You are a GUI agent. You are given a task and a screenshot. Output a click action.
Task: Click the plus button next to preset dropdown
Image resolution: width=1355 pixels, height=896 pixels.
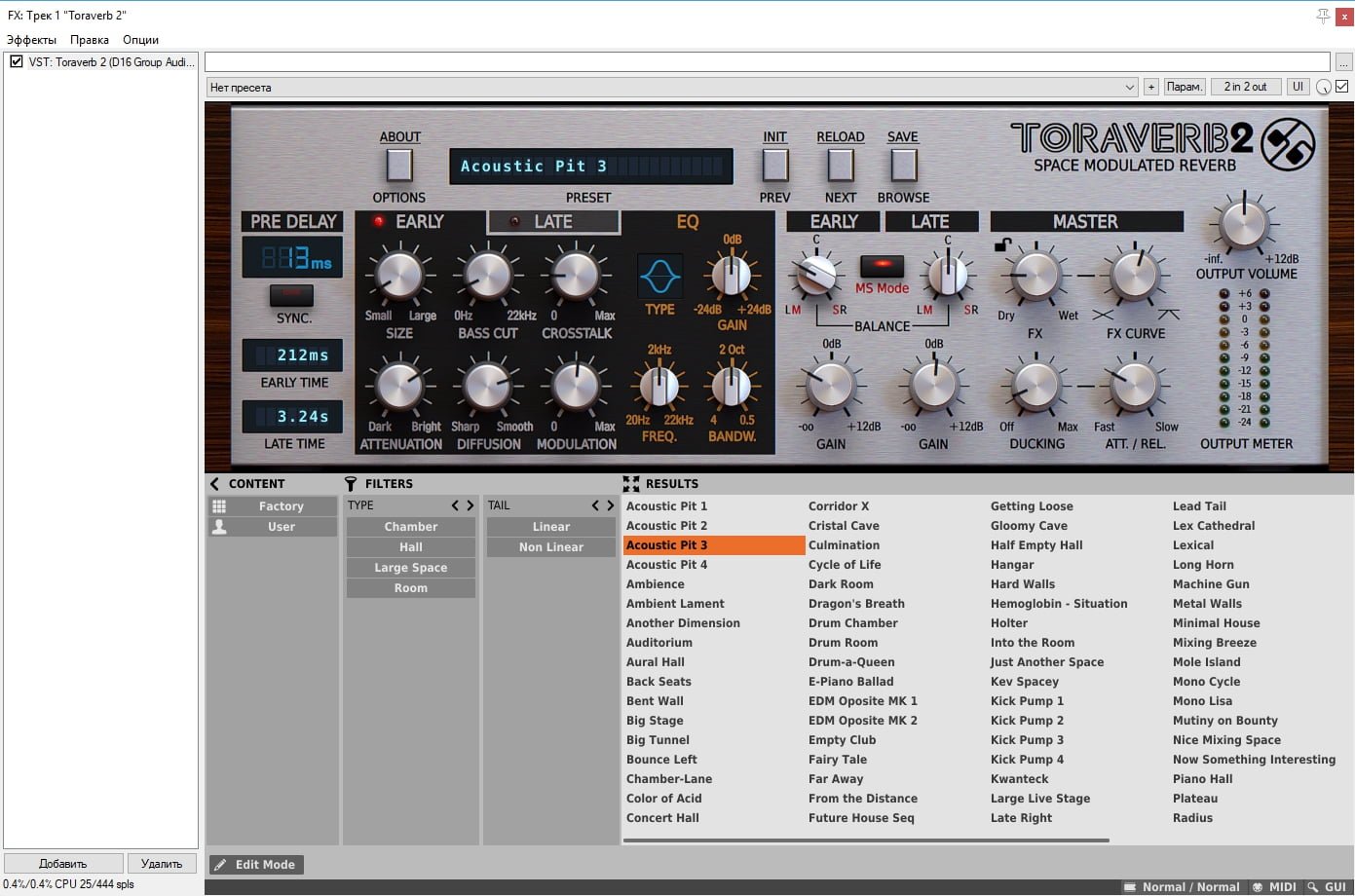pos(1150,87)
